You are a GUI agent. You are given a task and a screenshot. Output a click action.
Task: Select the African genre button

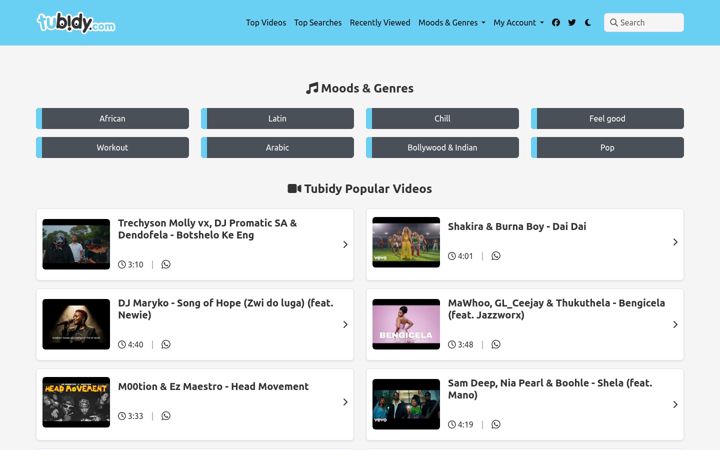pos(112,118)
